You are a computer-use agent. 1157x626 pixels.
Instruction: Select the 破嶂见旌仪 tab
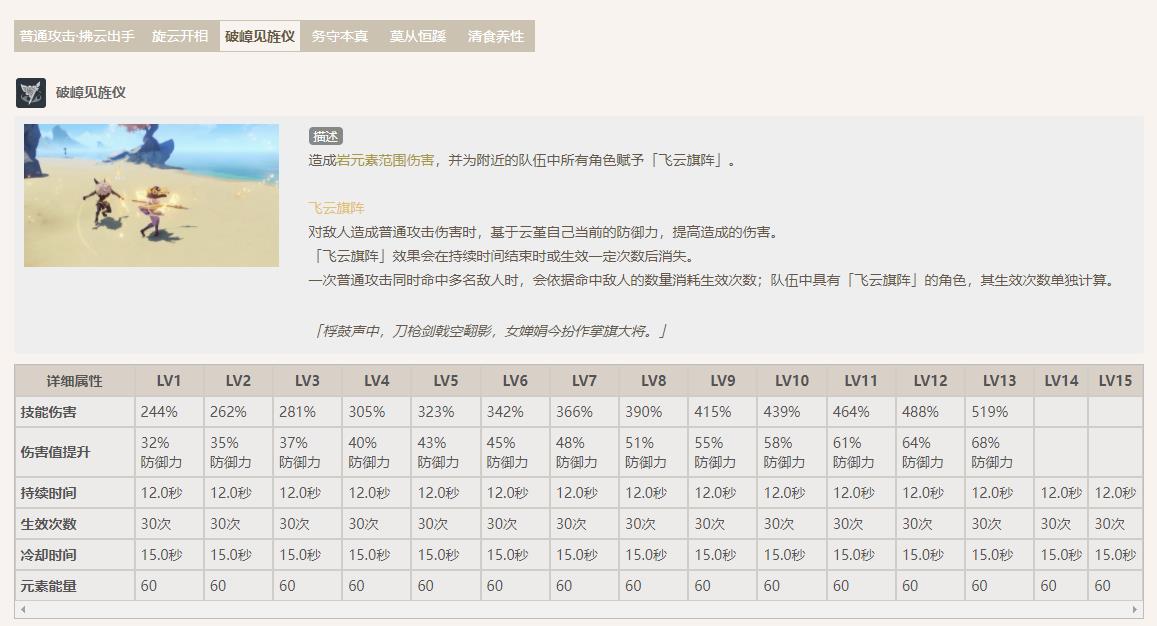point(259,34)
